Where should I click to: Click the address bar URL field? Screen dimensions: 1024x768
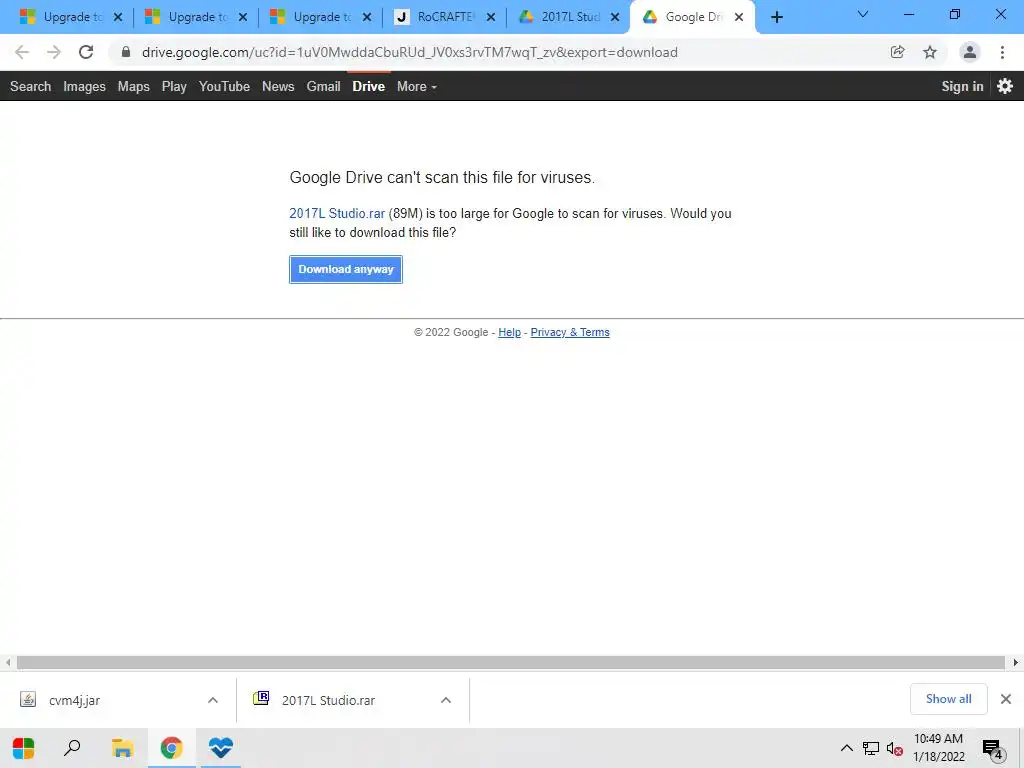click(410, 52)
